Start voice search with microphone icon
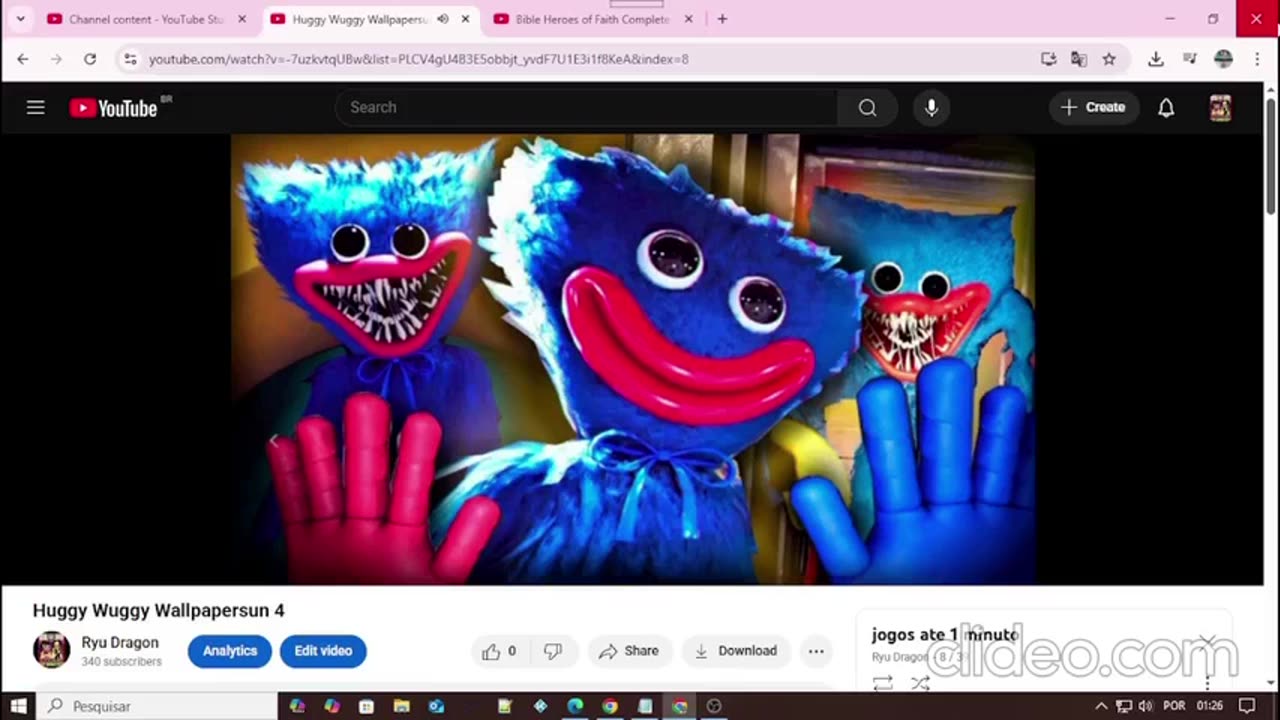 [931, 107]
